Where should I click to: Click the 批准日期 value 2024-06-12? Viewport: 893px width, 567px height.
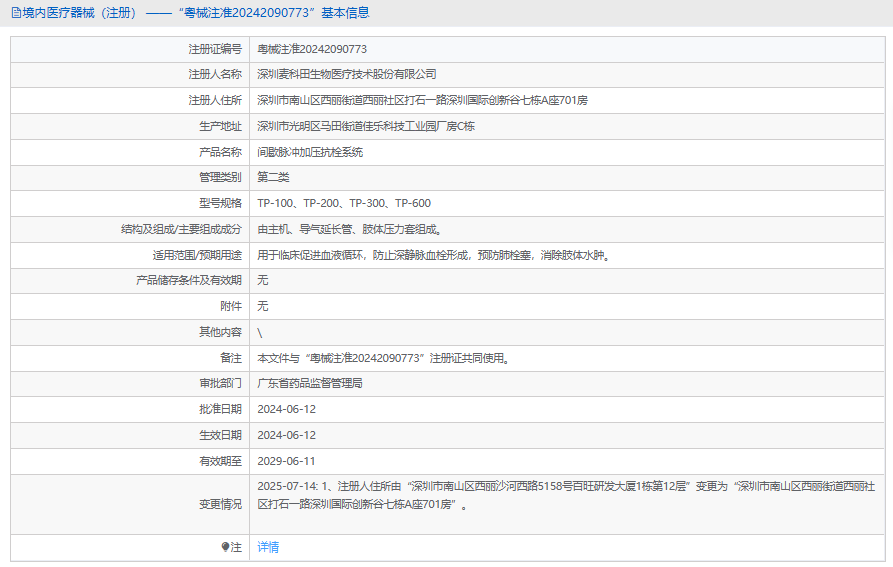286,409
